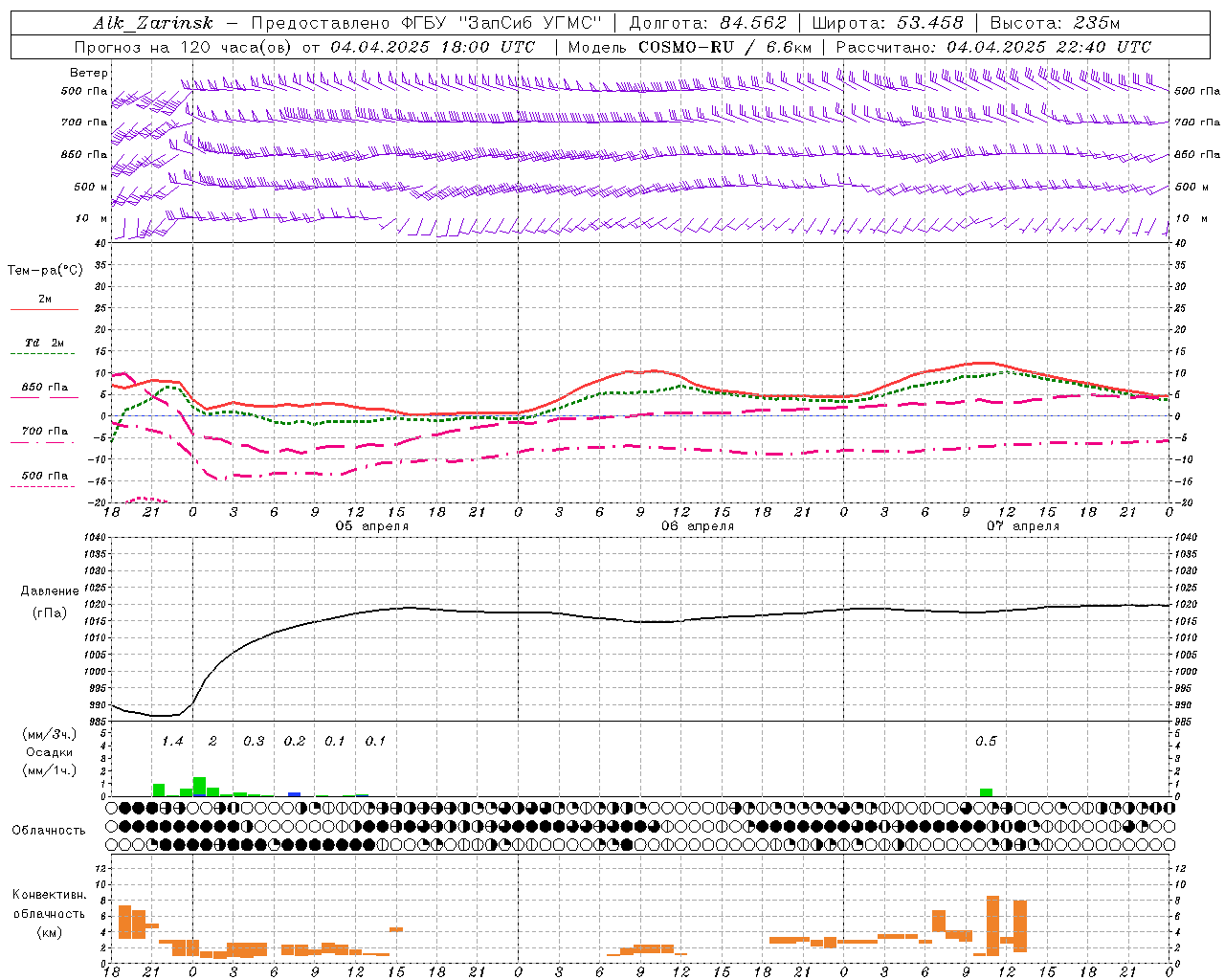Select the longitude value 84.562
Screen dimensions: 1225x980
(x=753, y=23)
